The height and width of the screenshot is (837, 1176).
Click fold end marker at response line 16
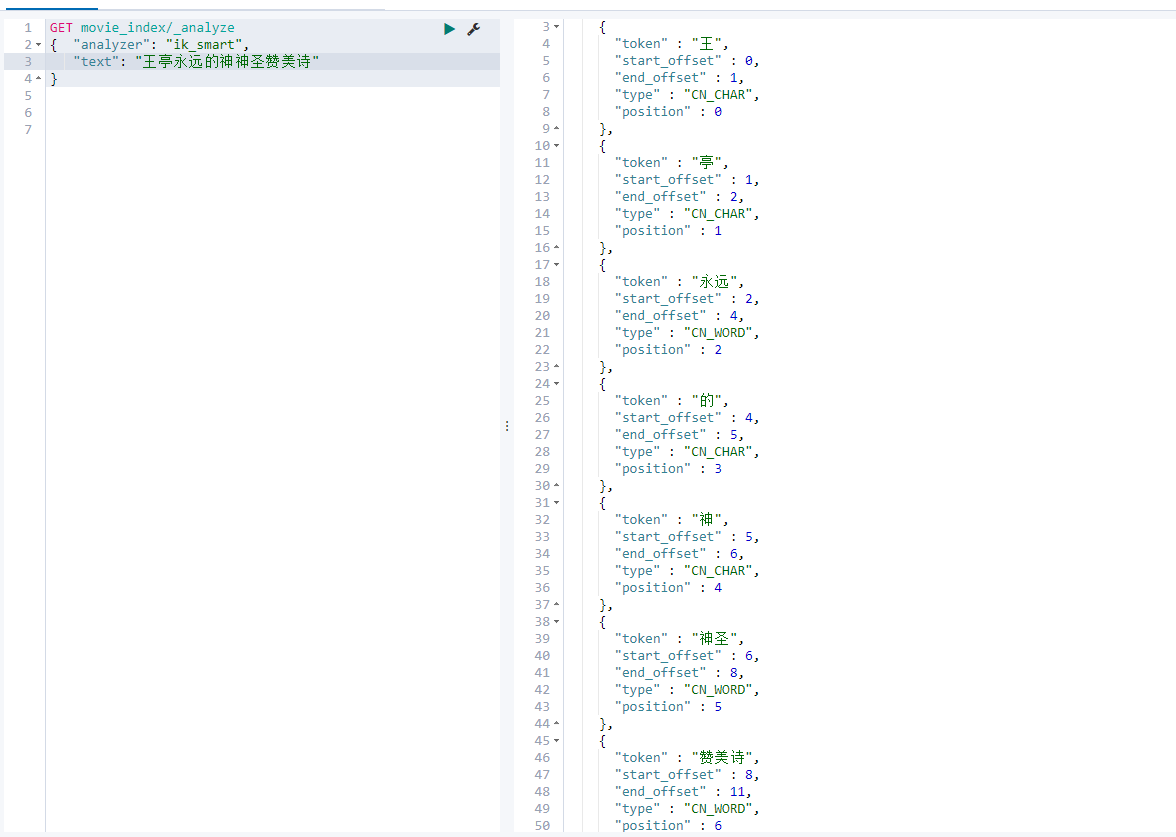point(556,248)
